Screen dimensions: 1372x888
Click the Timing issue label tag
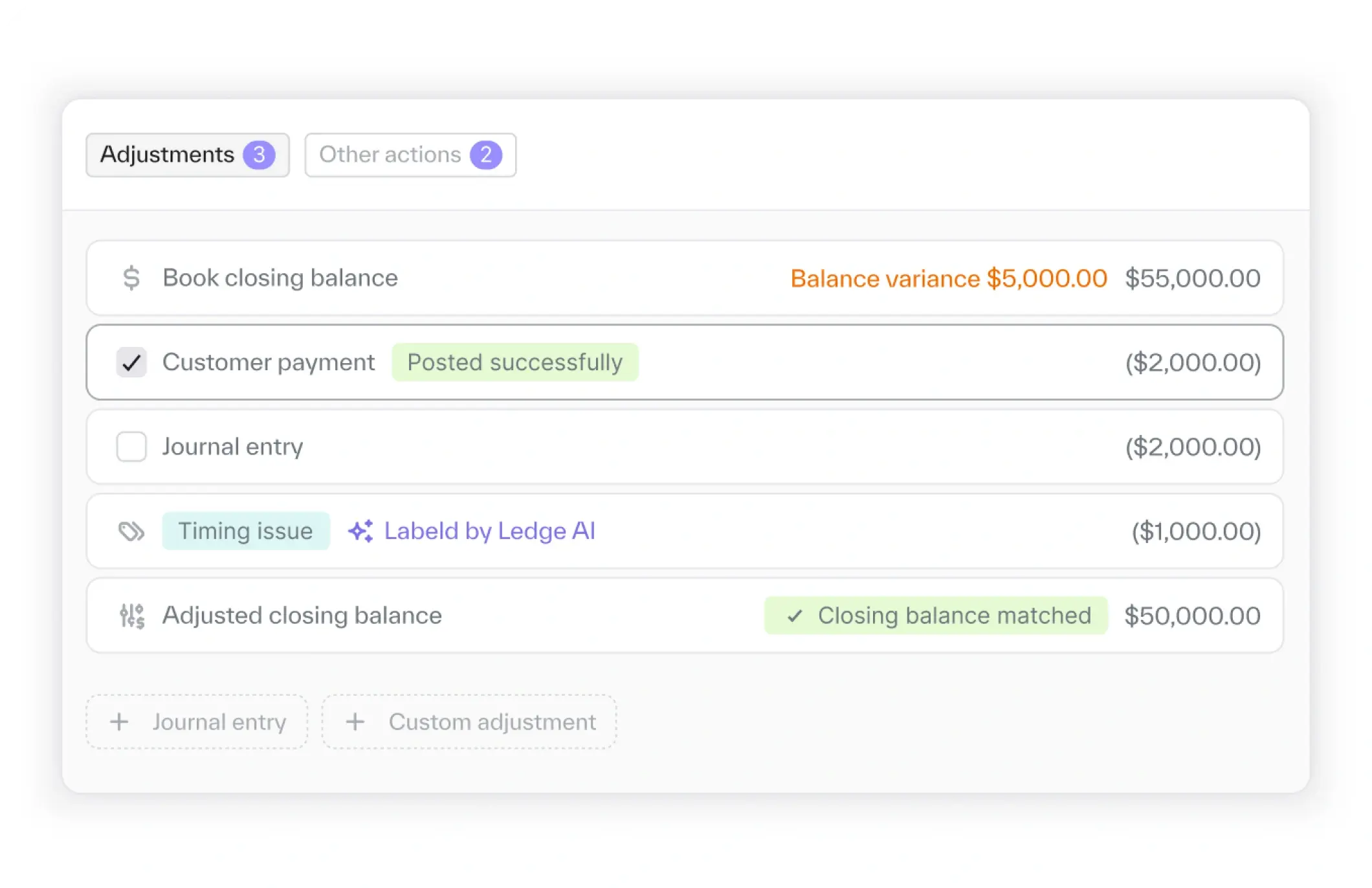(x=246, y=531)
